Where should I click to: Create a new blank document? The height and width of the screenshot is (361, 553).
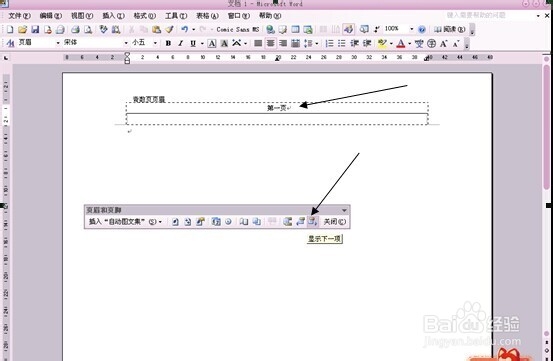(x=10, y=30)
